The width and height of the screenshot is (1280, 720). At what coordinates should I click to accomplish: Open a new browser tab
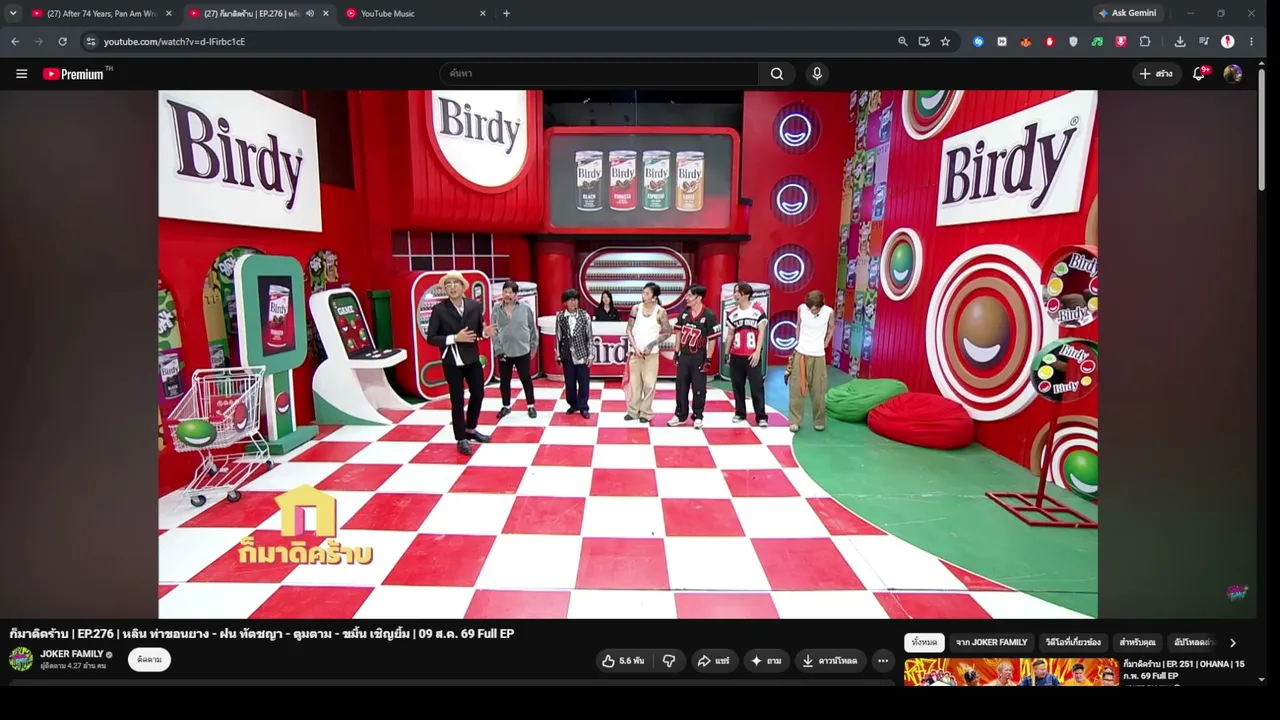(x=506, y=14)
